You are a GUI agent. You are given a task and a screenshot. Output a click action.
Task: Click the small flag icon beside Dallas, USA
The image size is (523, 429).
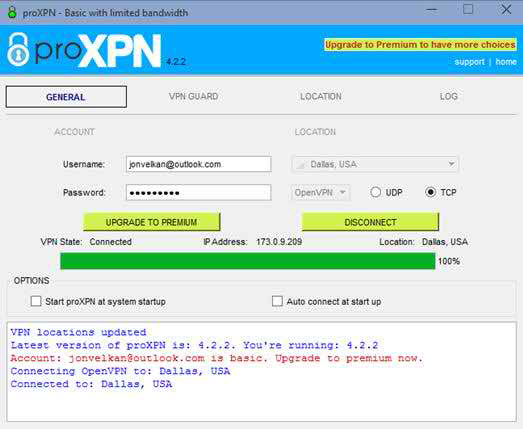click(301, 164)
